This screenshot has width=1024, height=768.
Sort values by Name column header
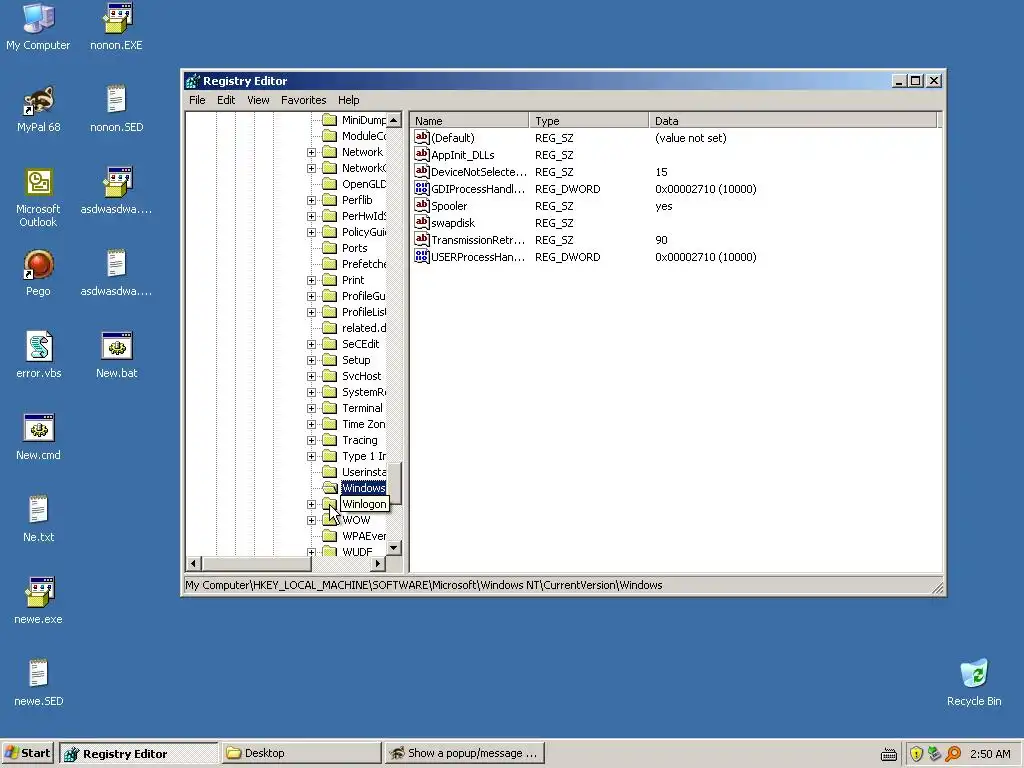click(x=469, y=121)
